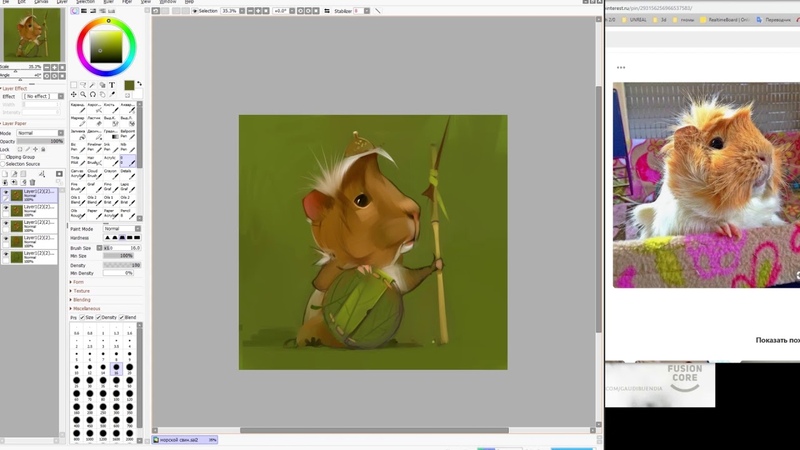Click the Navigator preview thumbnail
Image resolution: width=800 pixels, height=450 pixels.
[32, 35]
